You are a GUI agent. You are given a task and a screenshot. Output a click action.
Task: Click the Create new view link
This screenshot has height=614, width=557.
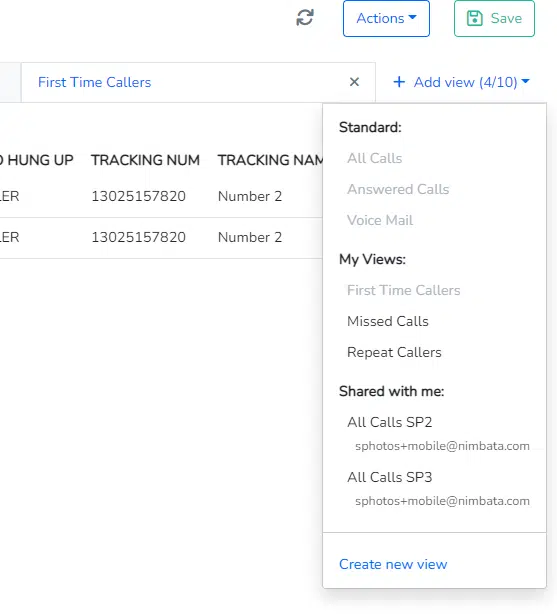click(x=393, y=564)
